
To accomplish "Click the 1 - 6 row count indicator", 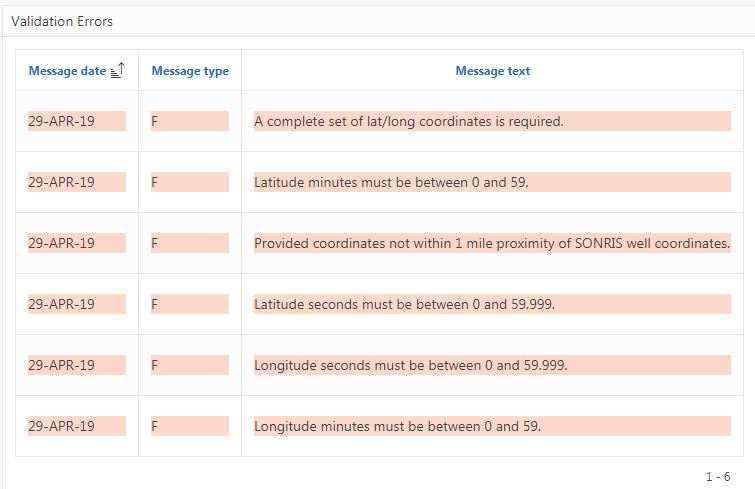I will pyautogui.click(x=717, y=477).
